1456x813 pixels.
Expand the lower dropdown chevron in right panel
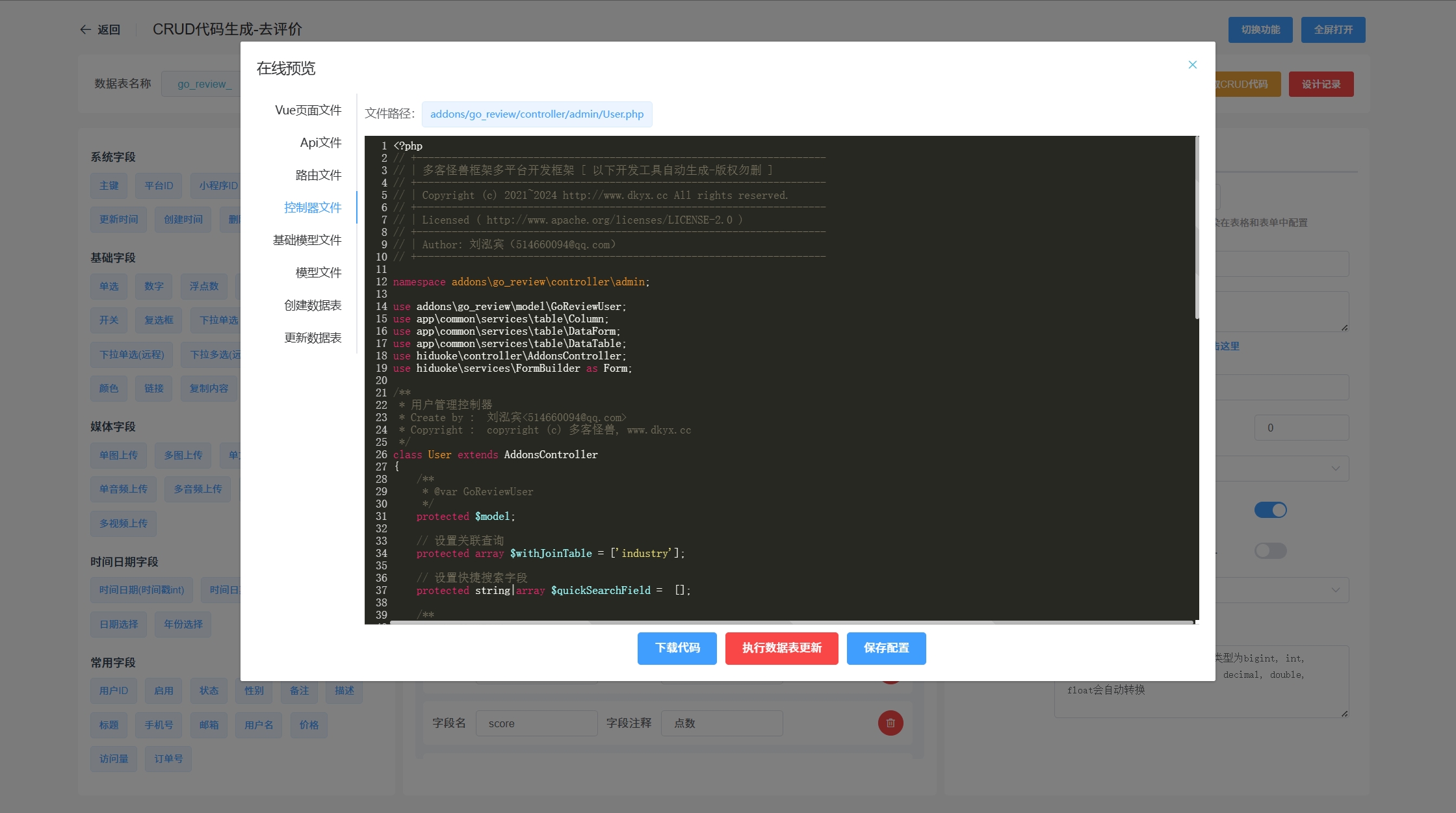[1335, 590]
